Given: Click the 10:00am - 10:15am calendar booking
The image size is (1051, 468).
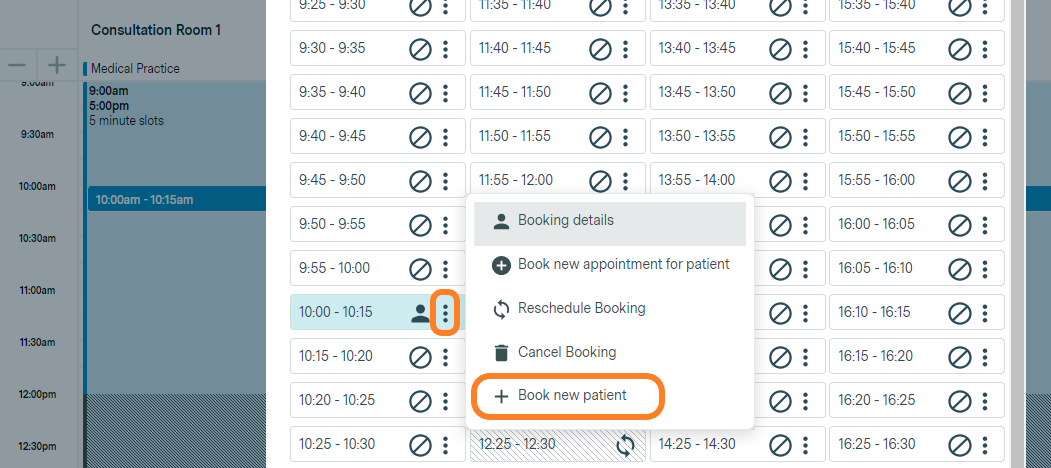Looking at the screenshot, I should point(177,200).
